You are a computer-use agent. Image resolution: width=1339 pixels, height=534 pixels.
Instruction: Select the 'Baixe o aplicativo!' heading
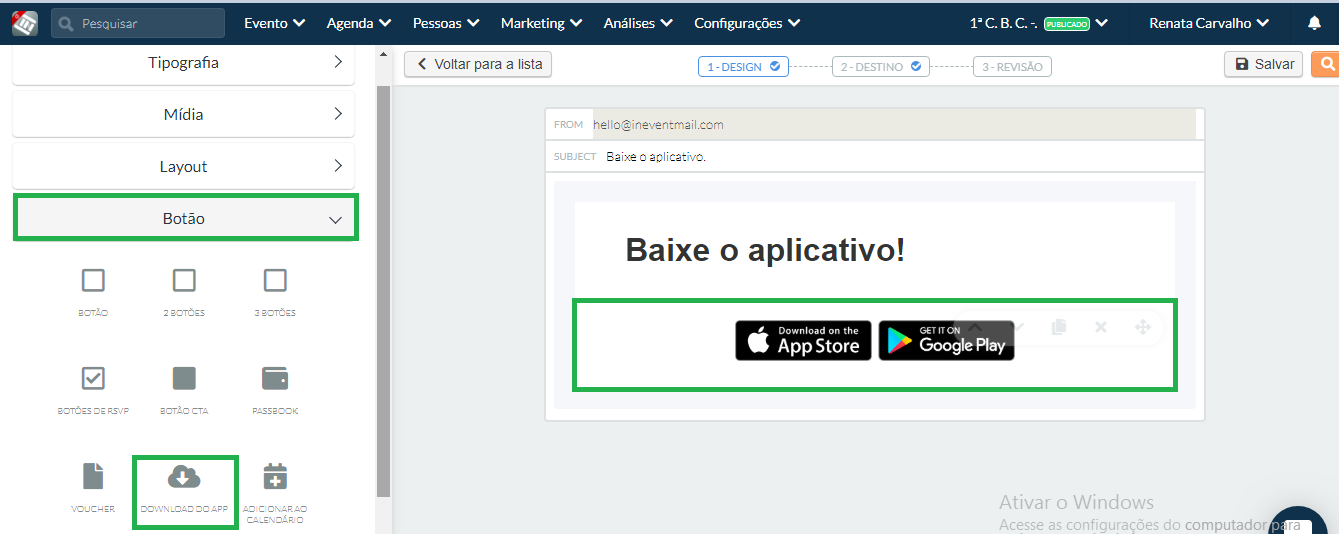765,250
